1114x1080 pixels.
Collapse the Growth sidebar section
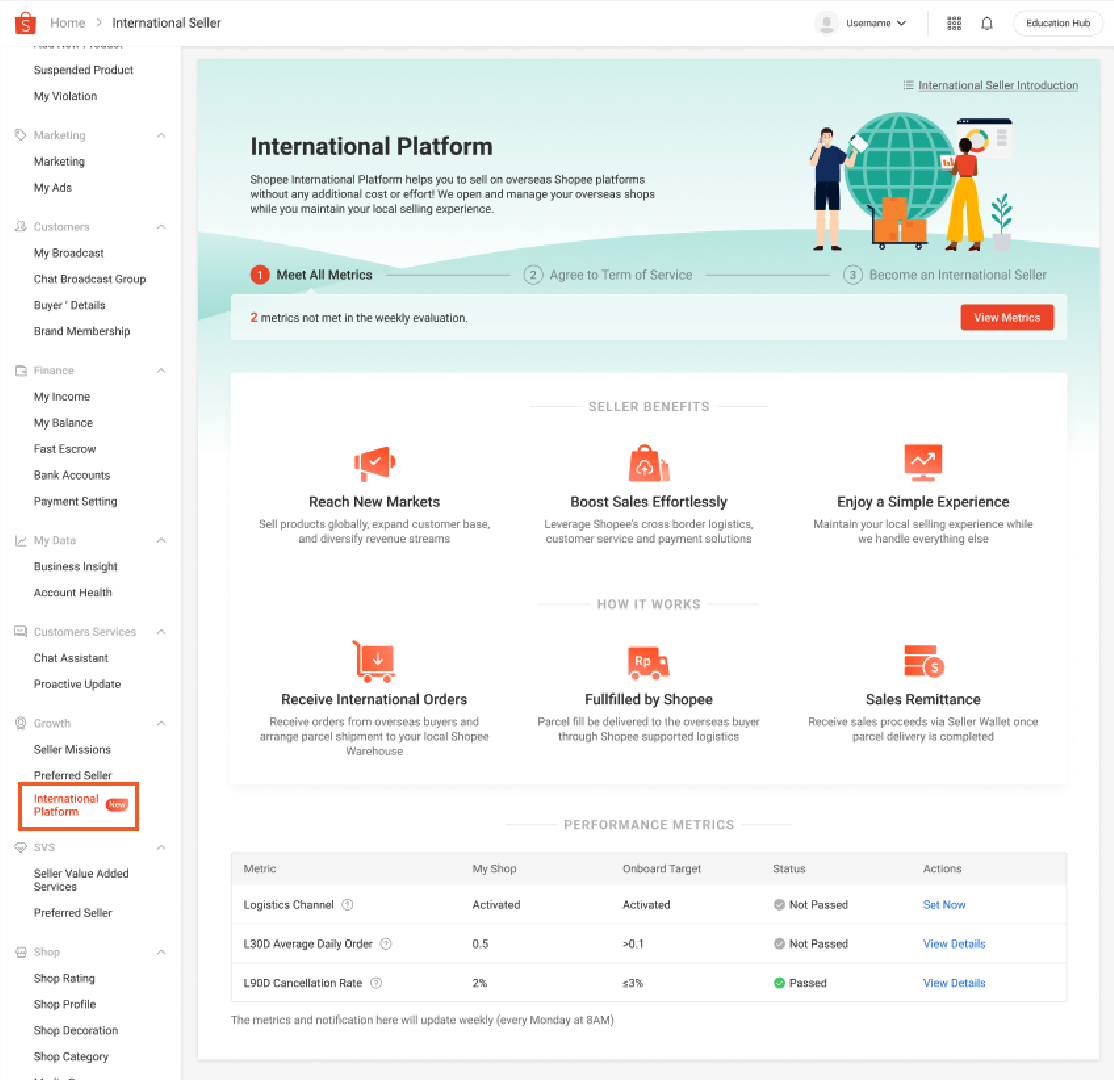point(161,724)
